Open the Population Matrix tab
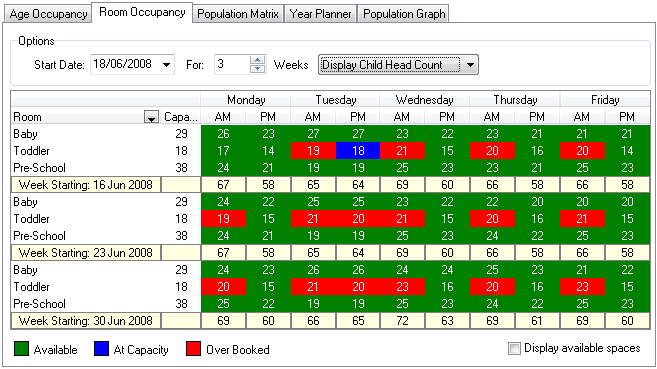657x369 pixels. [238, 14]
